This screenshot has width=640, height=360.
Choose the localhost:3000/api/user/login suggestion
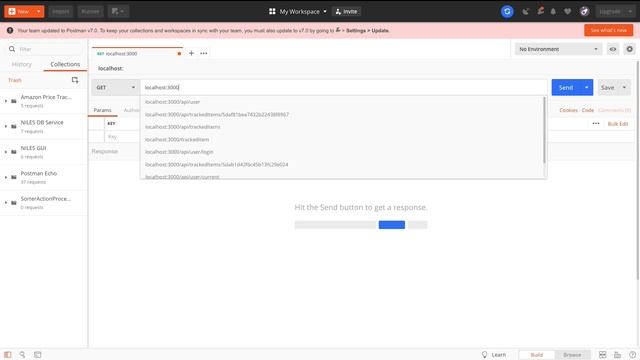click(342, 152)
